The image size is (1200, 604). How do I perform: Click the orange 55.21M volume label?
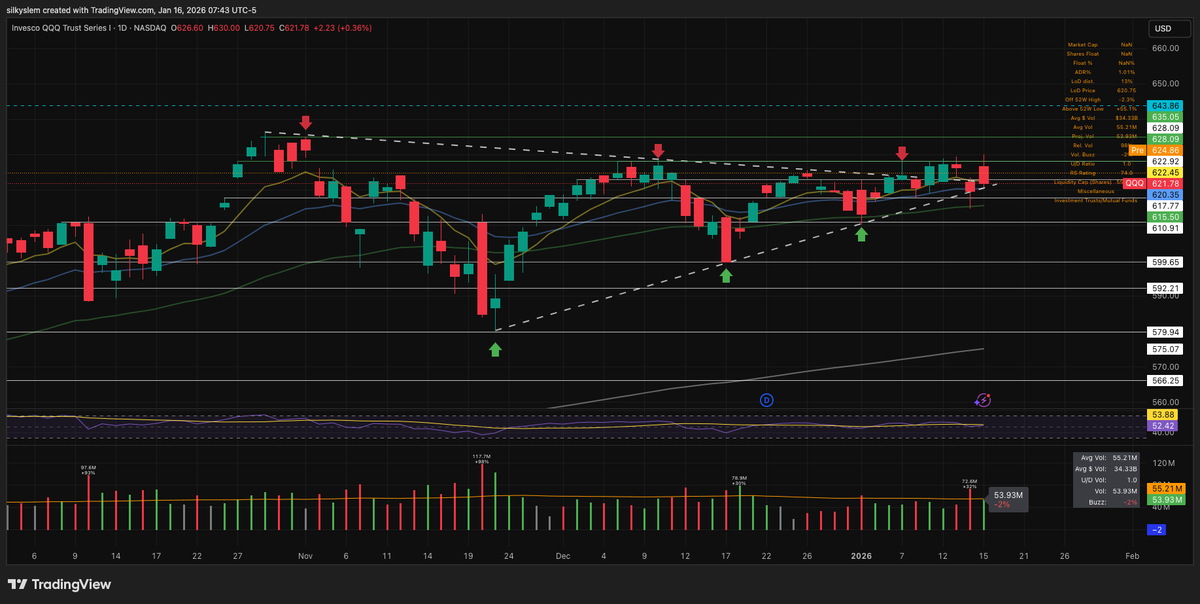point(1167,488)
